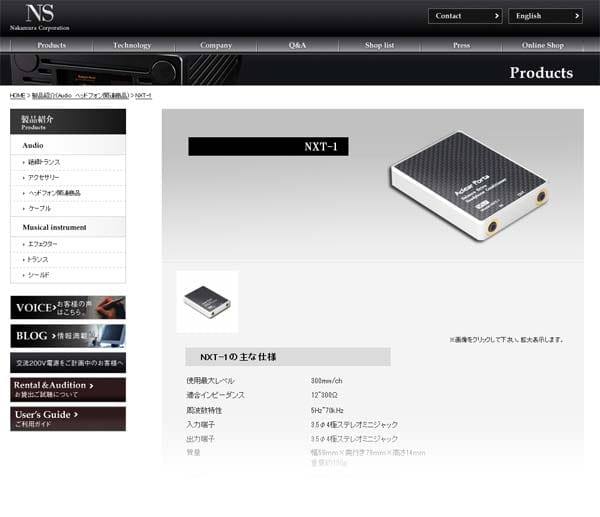Click the NXT-1 breadcrumb link
Image resolution: width=600 pixels, height=517 pixels.
tap(143, 95)
